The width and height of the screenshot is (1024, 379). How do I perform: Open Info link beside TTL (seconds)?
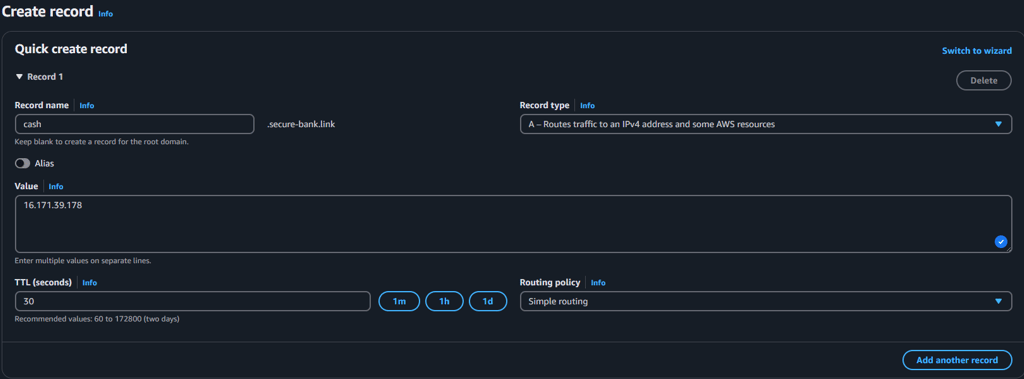click(x=89, y=282)
